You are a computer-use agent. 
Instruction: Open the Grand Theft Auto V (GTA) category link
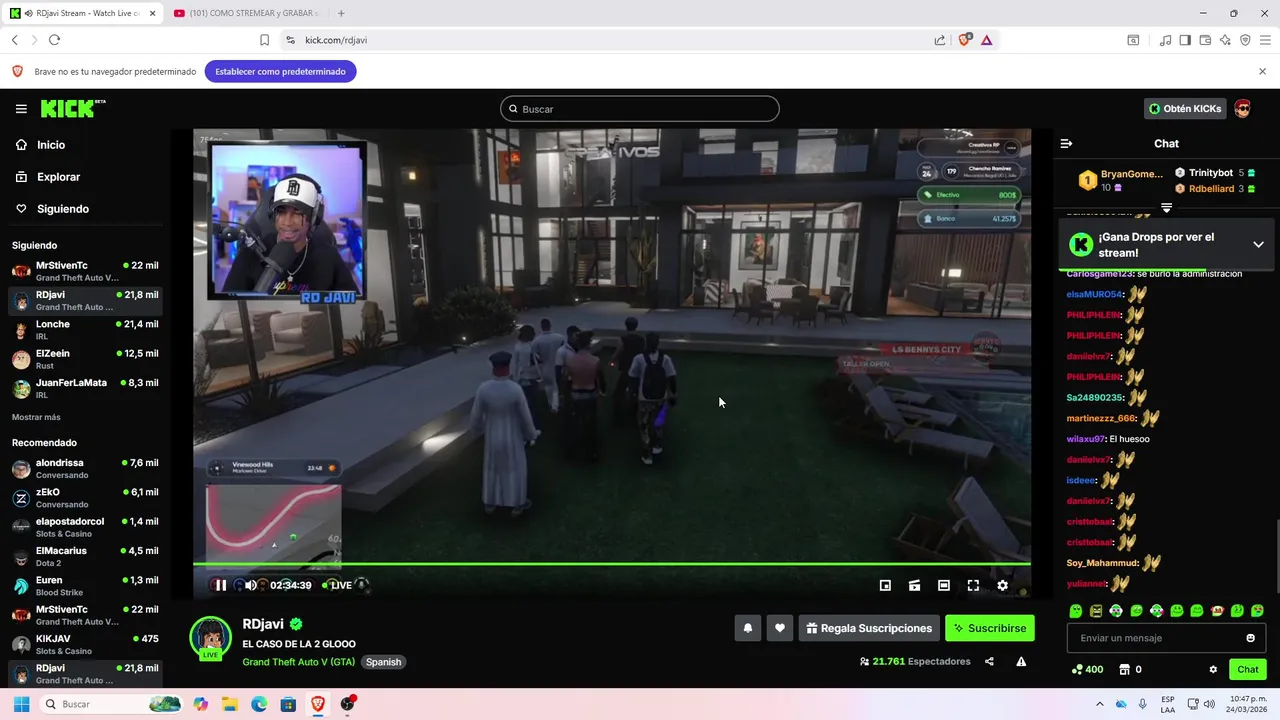point(298,662)
